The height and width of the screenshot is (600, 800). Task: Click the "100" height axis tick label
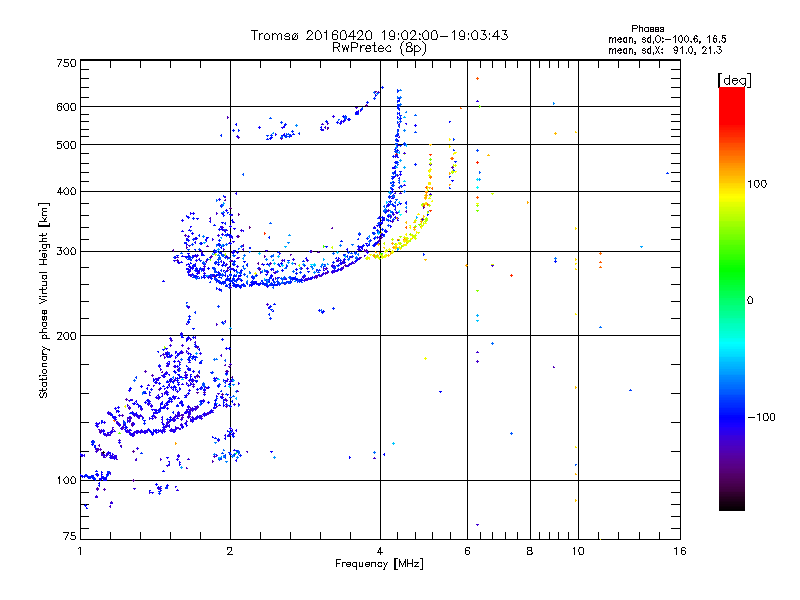pyautogui.click(x=66, y=480)
